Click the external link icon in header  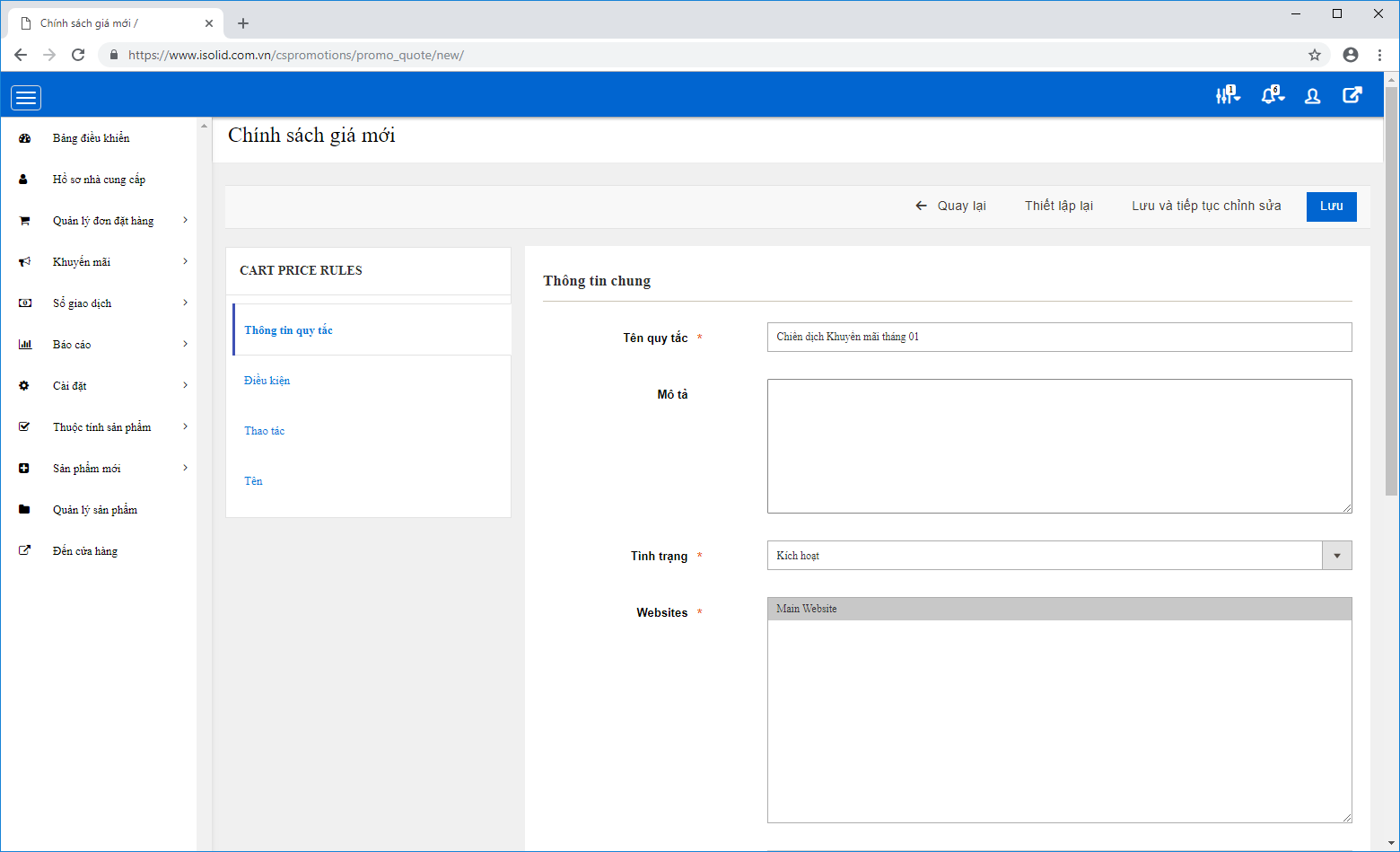click(1352, 95)
